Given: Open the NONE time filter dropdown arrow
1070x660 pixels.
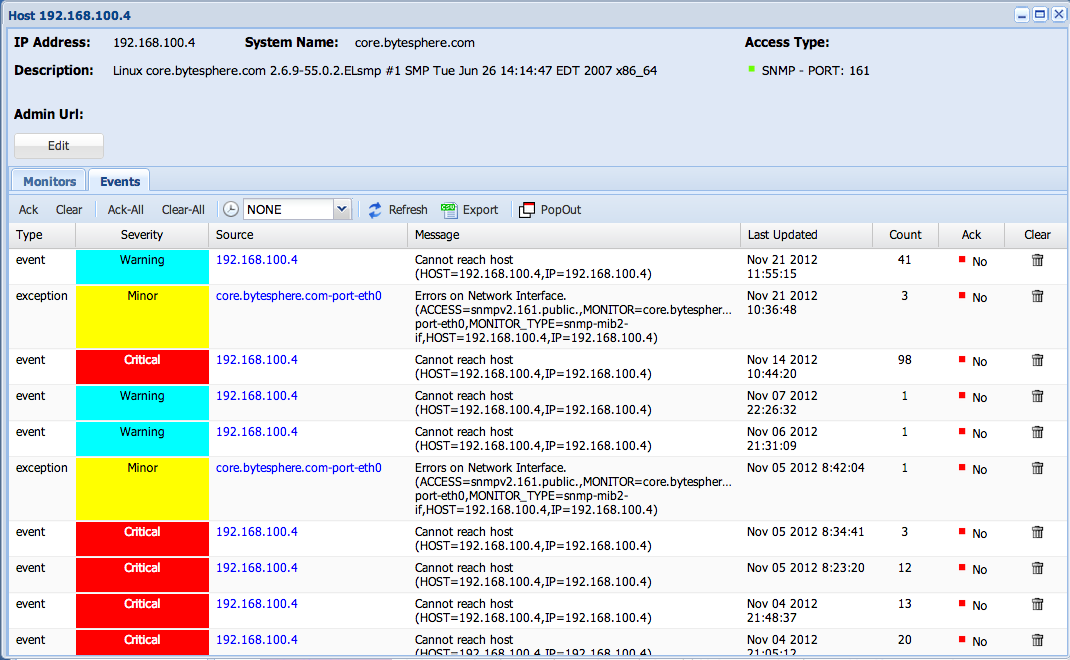Looking at the screenshot, I should click(341, 210).
